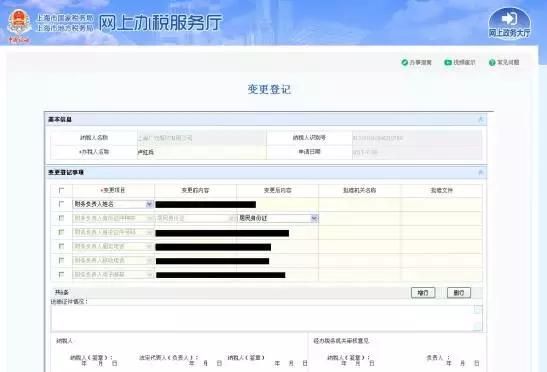Click the 网上办税服务厅 header title
This screenshot has height=372, width=547.
pyautogui.click(x=160, y=23)
